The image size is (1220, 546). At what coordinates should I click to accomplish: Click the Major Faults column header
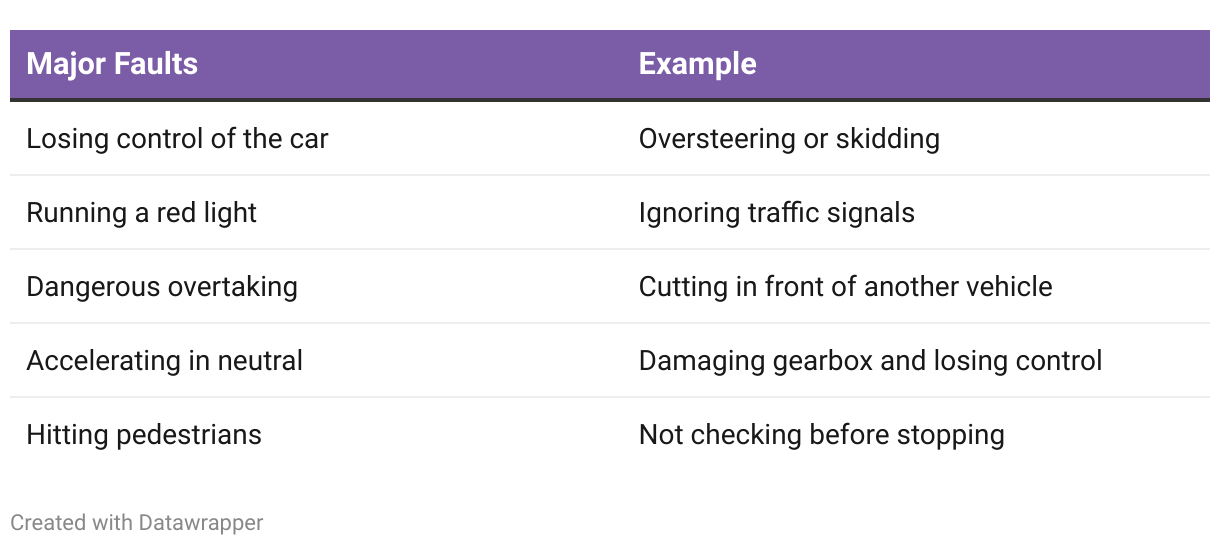[112, 64]
